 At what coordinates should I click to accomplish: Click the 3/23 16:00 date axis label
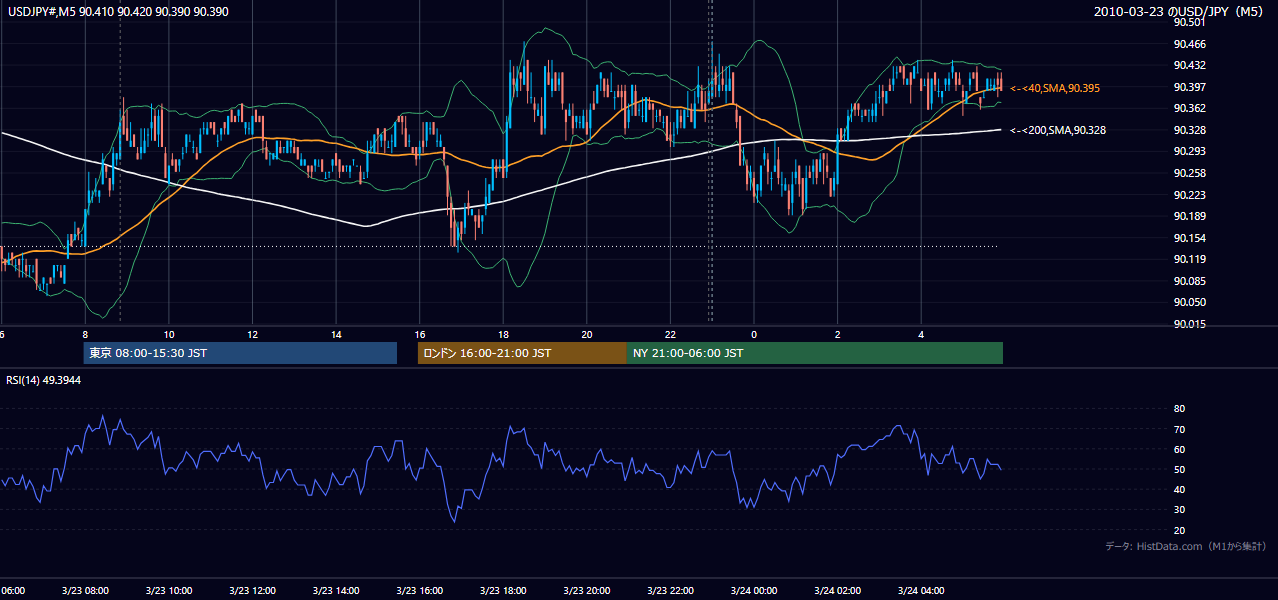[419, 591]
